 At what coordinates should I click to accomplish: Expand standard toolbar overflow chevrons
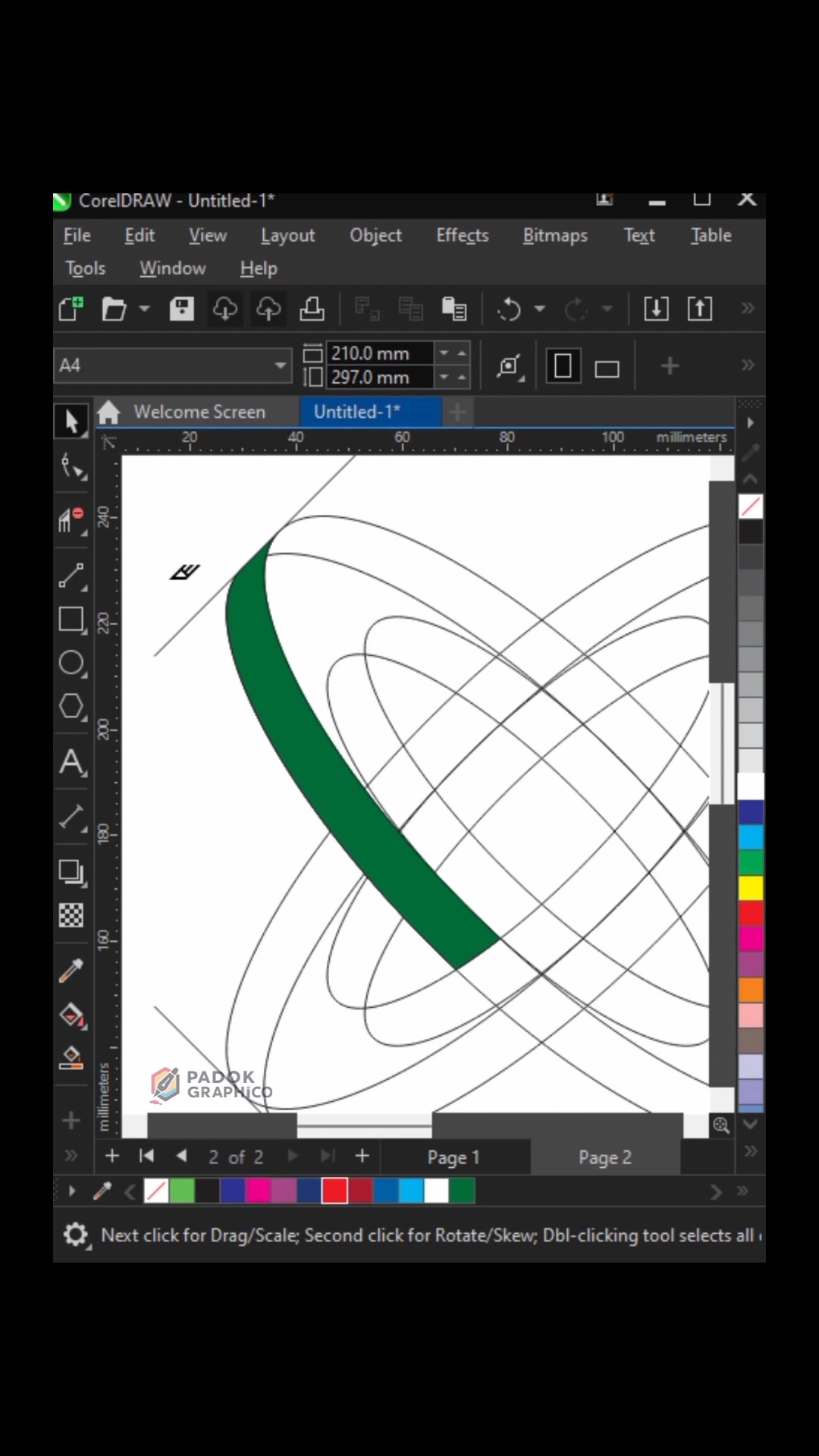pos(748,308)
